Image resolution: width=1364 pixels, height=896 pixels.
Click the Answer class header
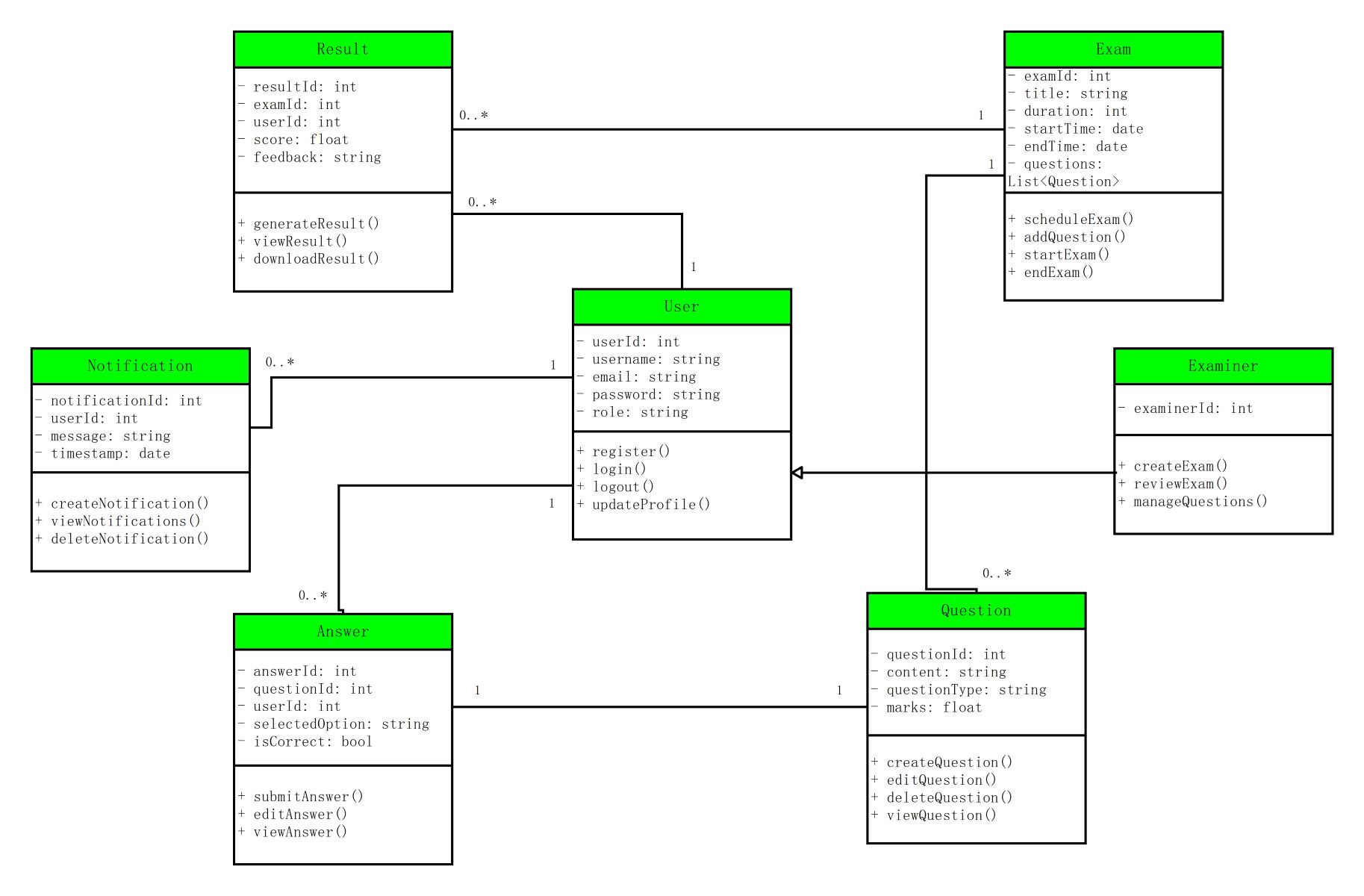[342, 630]
